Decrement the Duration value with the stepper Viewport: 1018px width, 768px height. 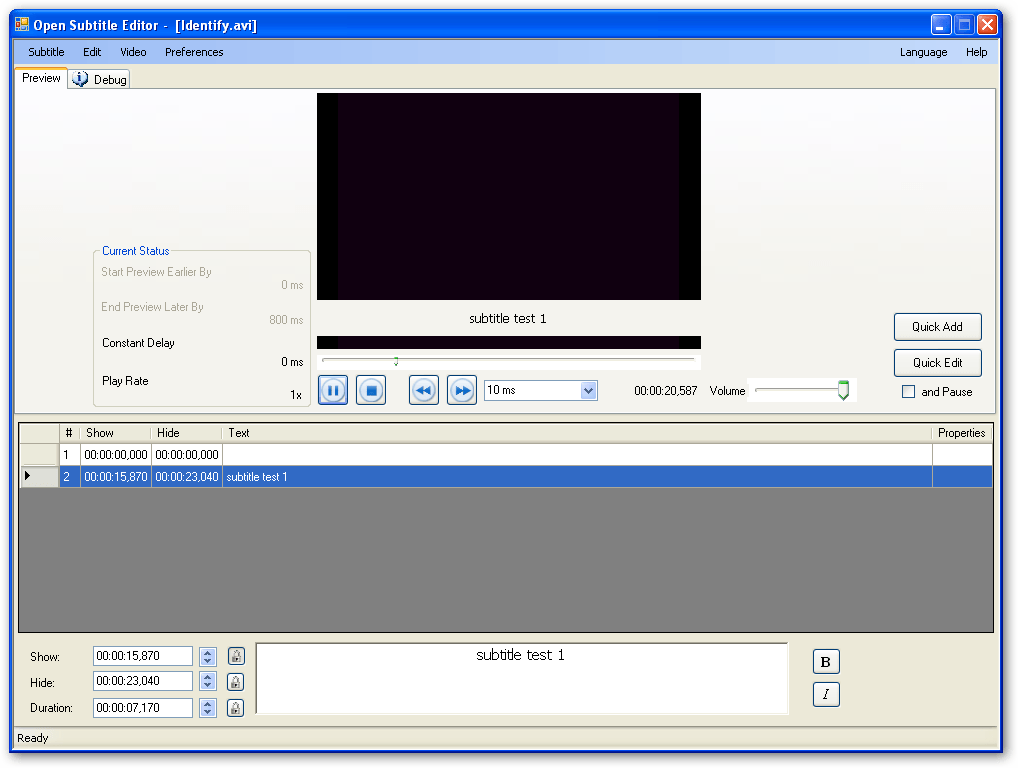coord(208,712)
